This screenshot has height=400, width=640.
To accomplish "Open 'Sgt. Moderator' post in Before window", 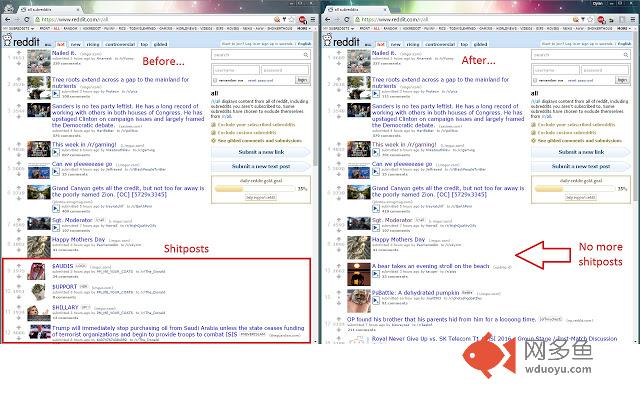I will point(72,220).
